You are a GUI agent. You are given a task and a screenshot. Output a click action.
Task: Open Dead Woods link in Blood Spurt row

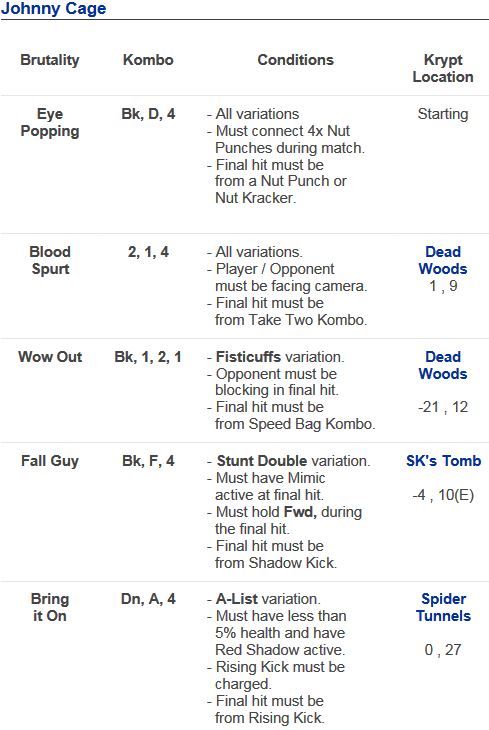443,260
